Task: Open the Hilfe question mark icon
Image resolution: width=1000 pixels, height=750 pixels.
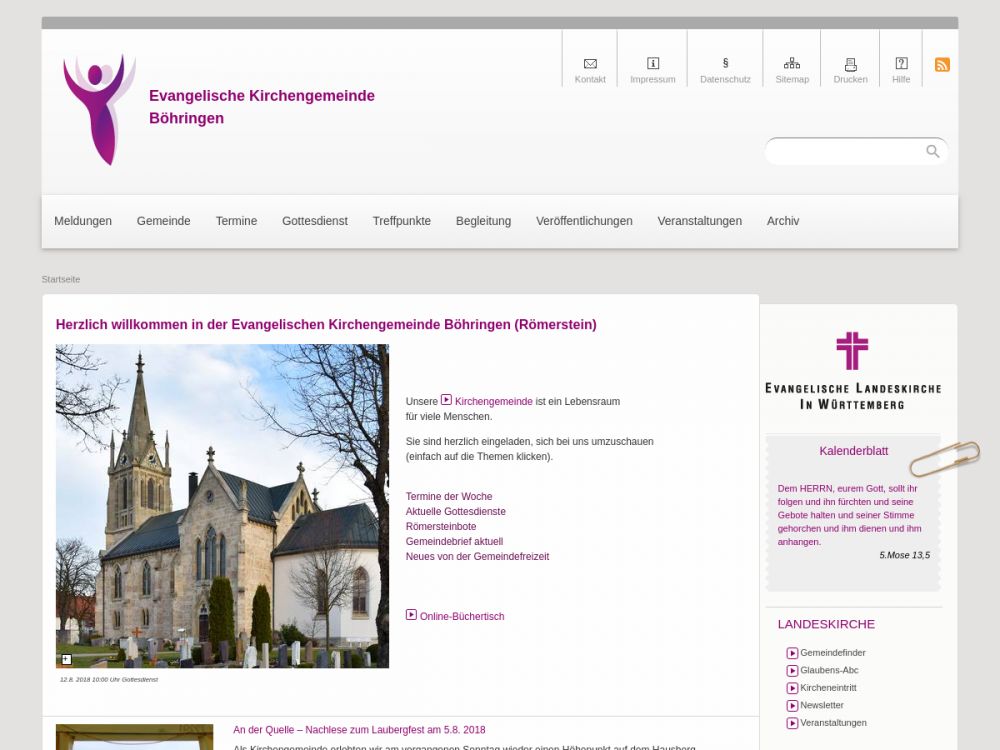Action: pyautogui.click(x=901, y=64)
